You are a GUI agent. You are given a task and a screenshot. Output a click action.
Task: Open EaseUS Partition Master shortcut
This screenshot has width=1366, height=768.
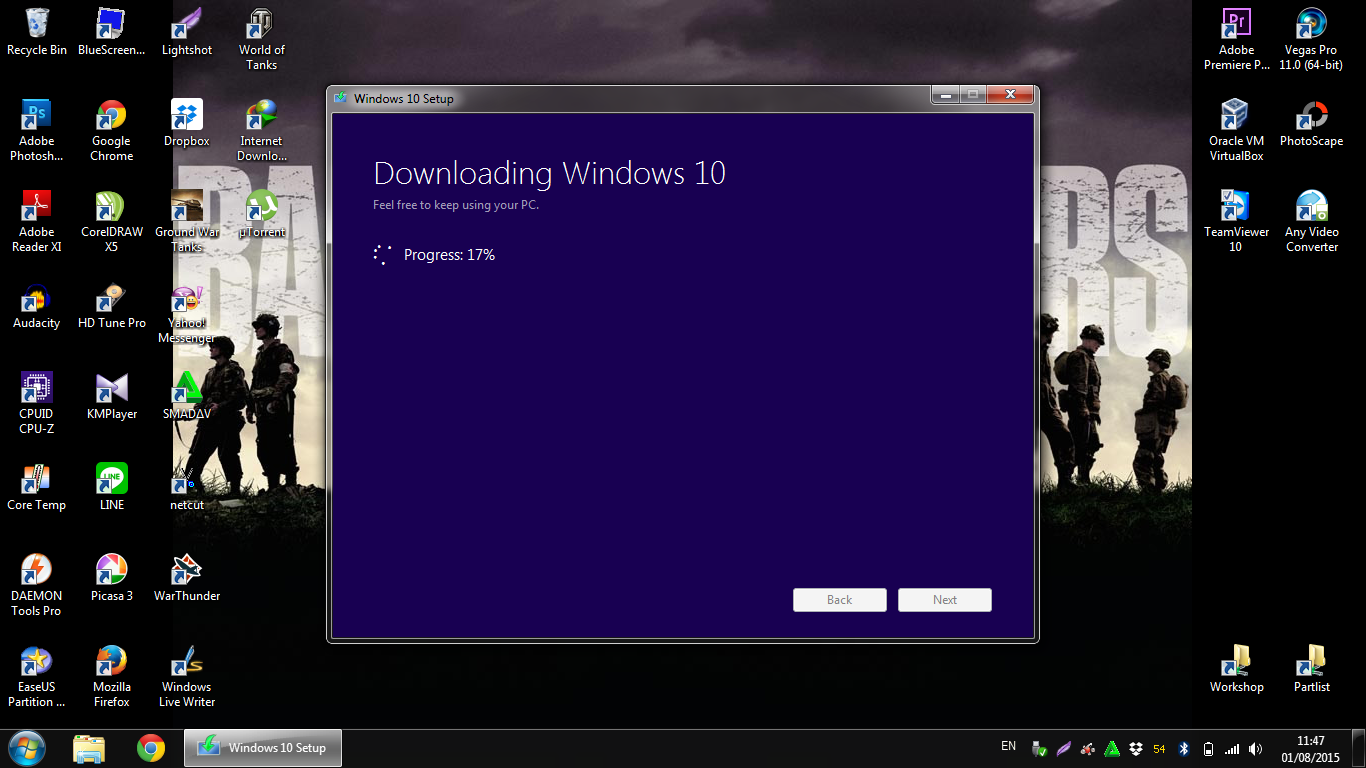[37, 676]
